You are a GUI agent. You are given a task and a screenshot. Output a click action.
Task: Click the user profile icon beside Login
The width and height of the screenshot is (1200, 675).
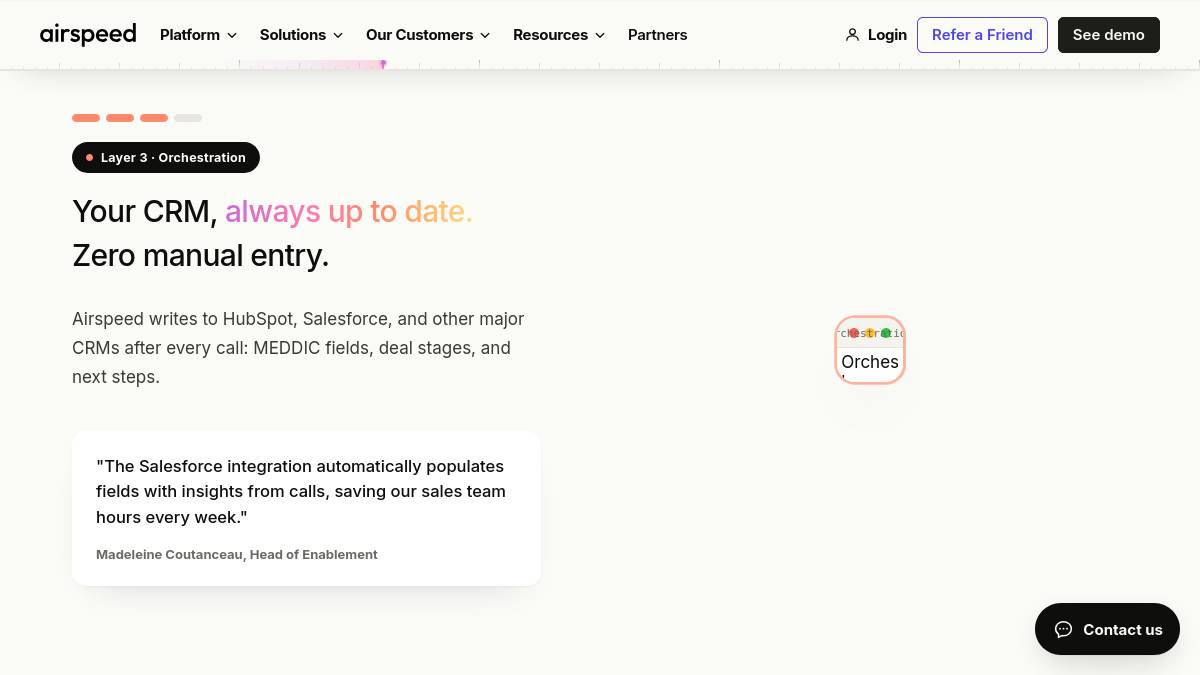(852, 35)
